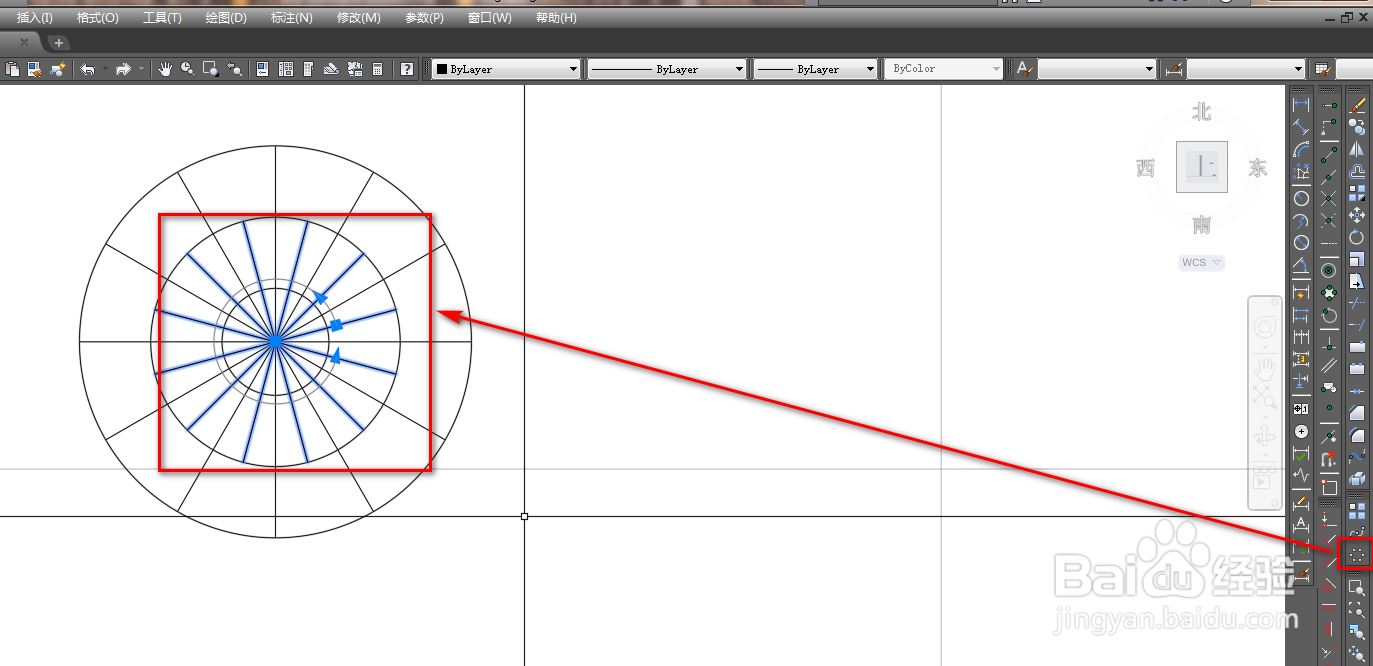Open the QuickCalc calculator icon

point(377,69)
